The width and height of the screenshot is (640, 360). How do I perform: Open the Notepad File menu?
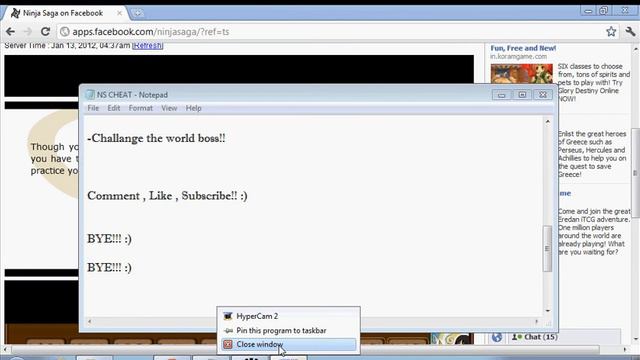pyautogui.click(x=93, y=108)
